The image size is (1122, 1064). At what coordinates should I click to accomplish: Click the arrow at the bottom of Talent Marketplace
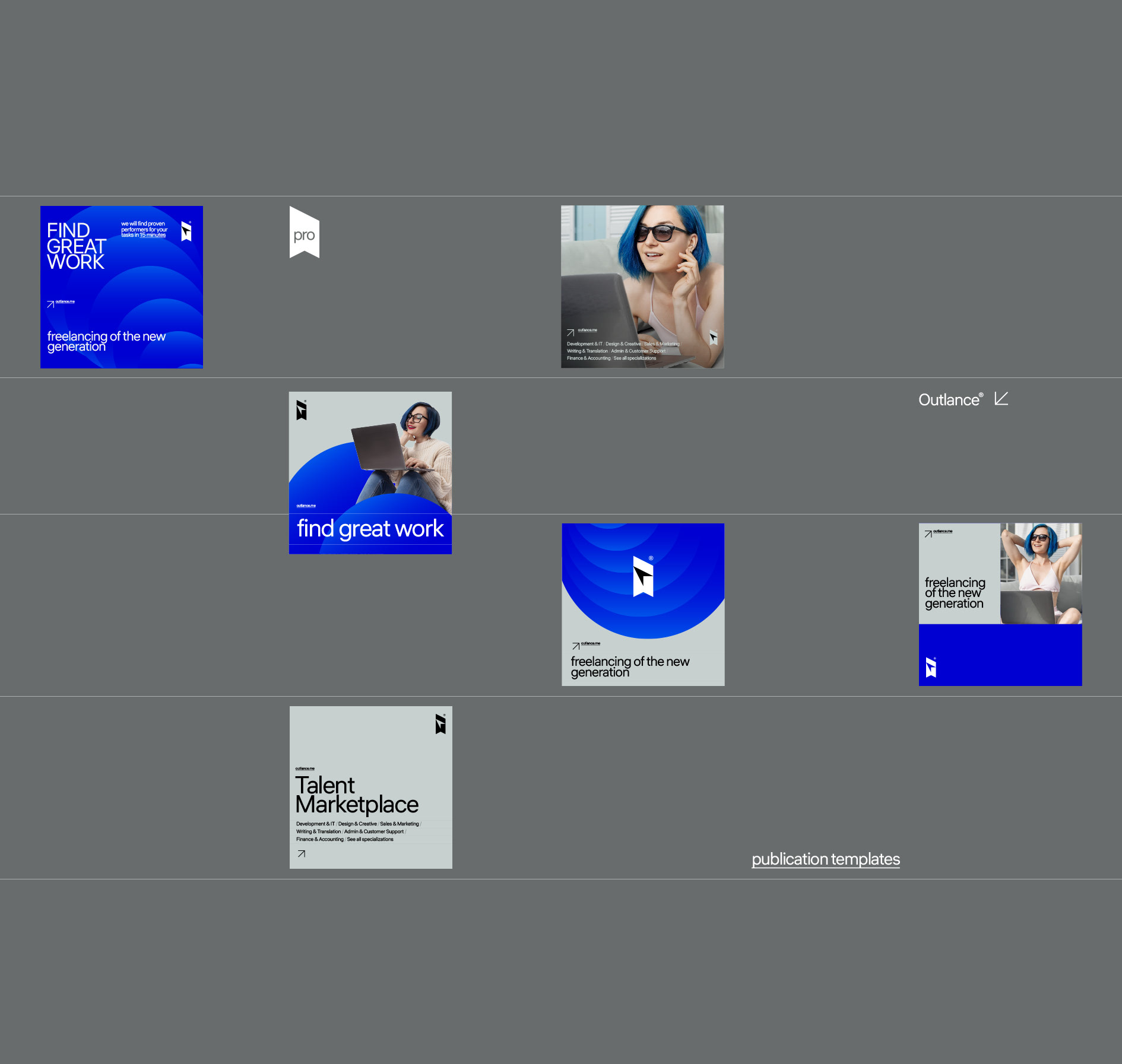click(x=302, y=853)
